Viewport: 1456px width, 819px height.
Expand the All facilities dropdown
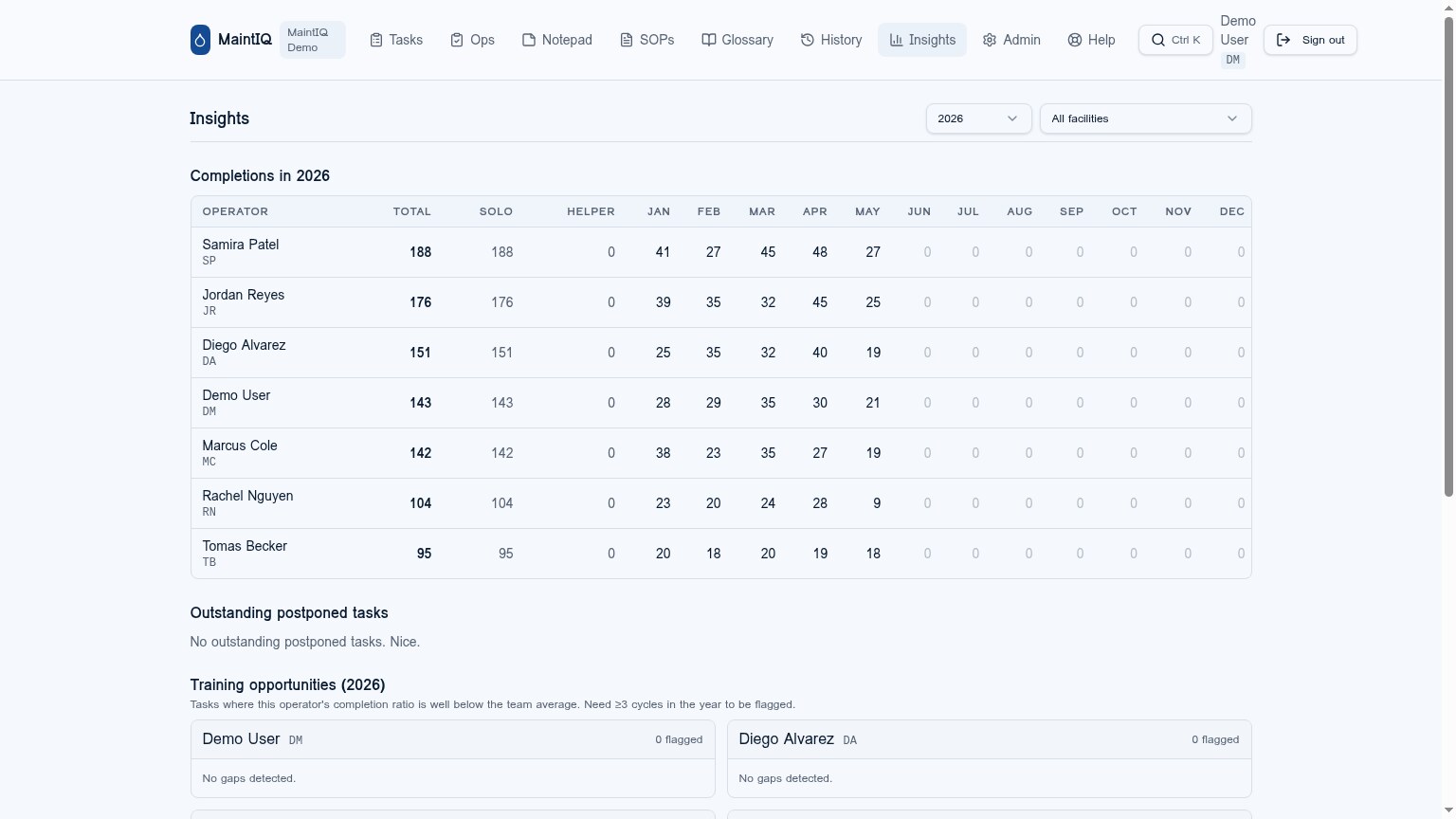(1145, 118)
